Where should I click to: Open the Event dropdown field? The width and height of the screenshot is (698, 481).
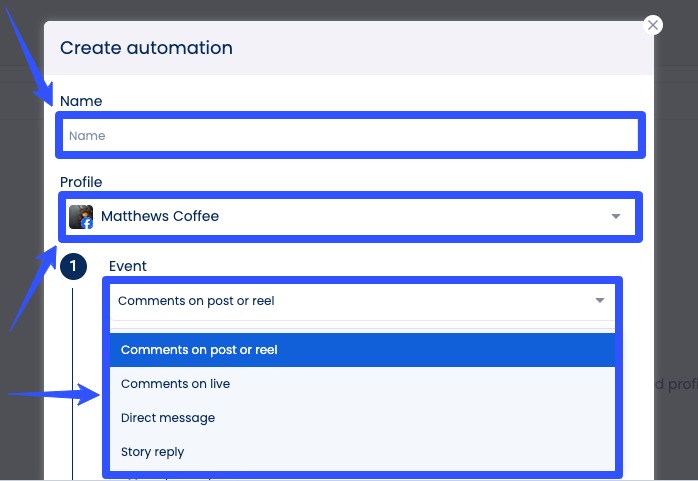click(x=362, y=301)
